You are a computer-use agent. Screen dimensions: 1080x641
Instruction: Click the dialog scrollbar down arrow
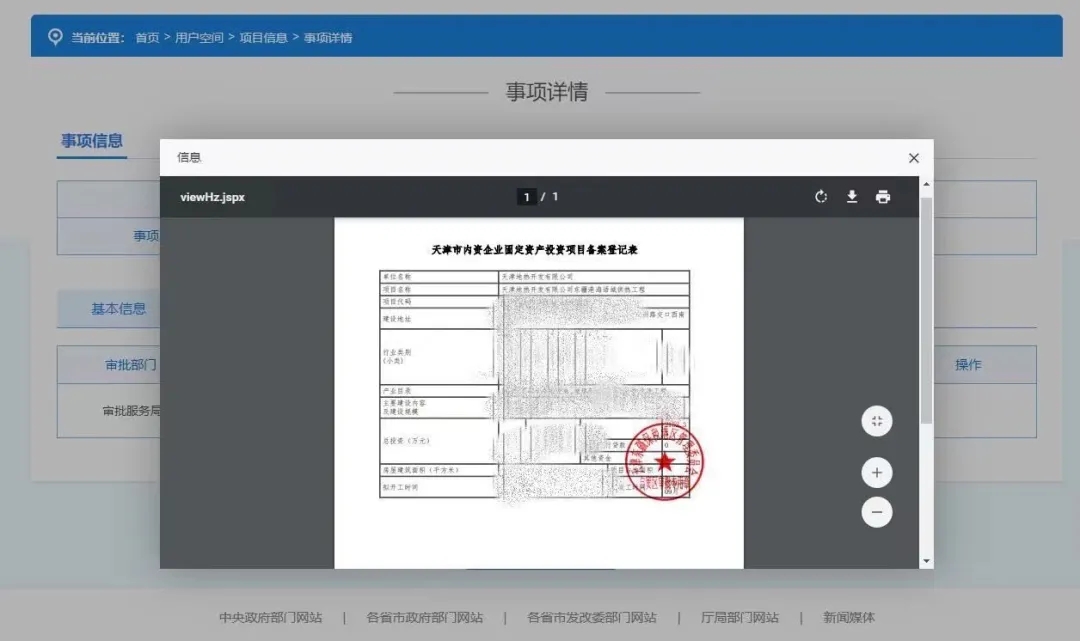click(x=926, y=561)
